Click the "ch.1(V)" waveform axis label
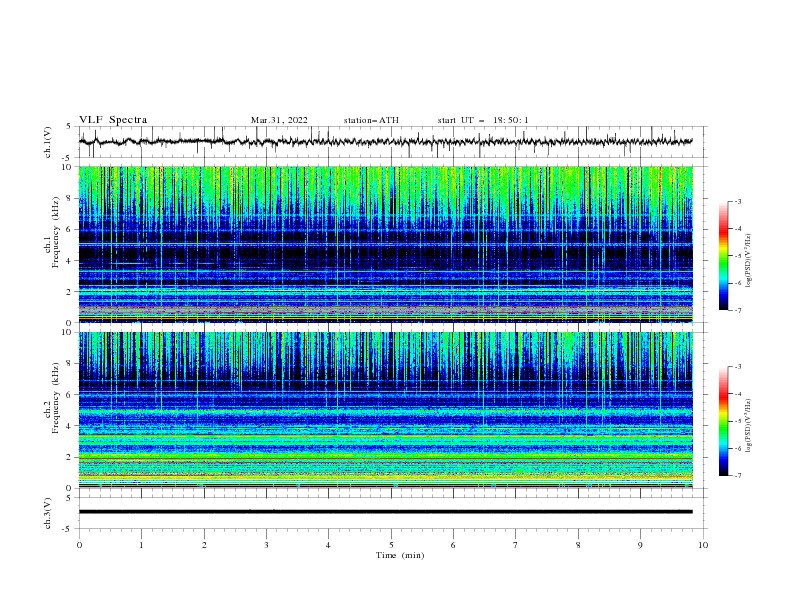This screenshot has width=792, height=612. 48,142
